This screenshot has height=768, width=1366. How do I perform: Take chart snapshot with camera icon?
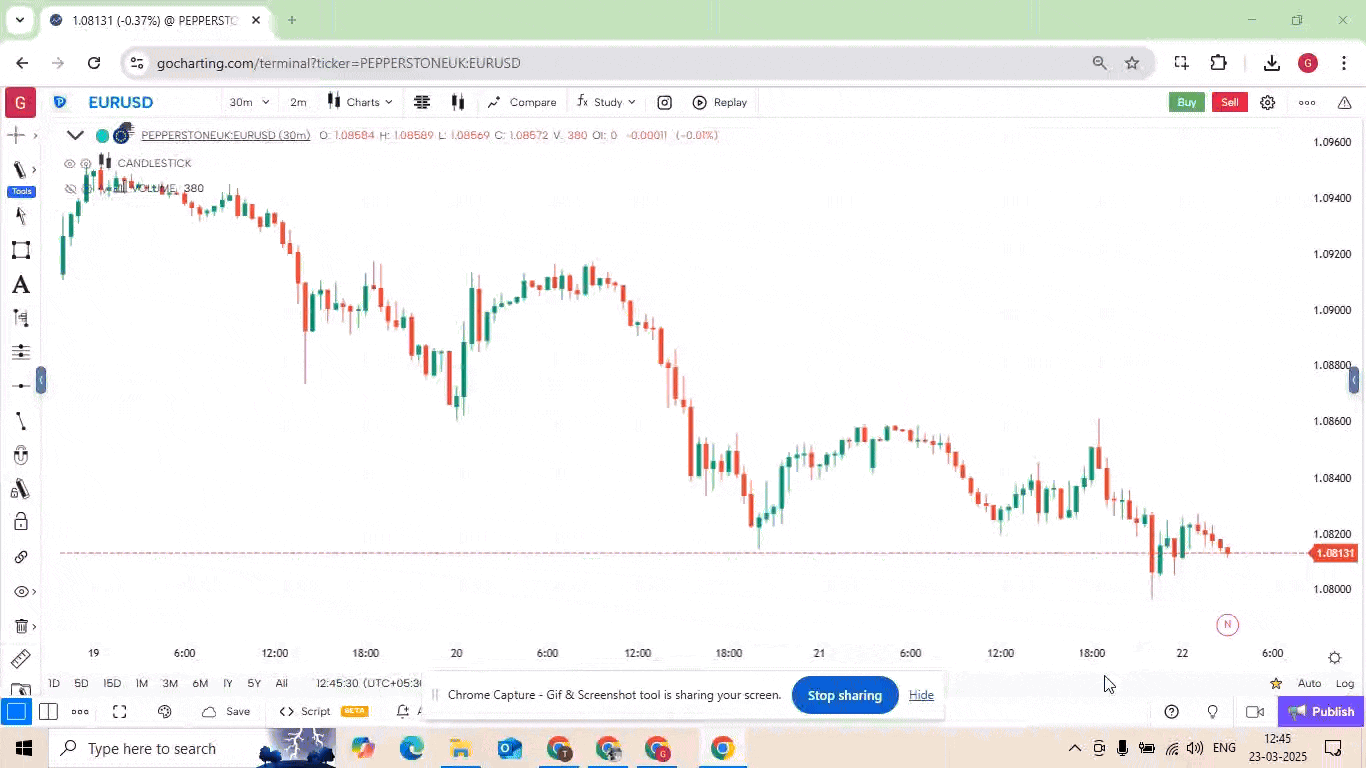pyautogui.click(x=664, y=102)
